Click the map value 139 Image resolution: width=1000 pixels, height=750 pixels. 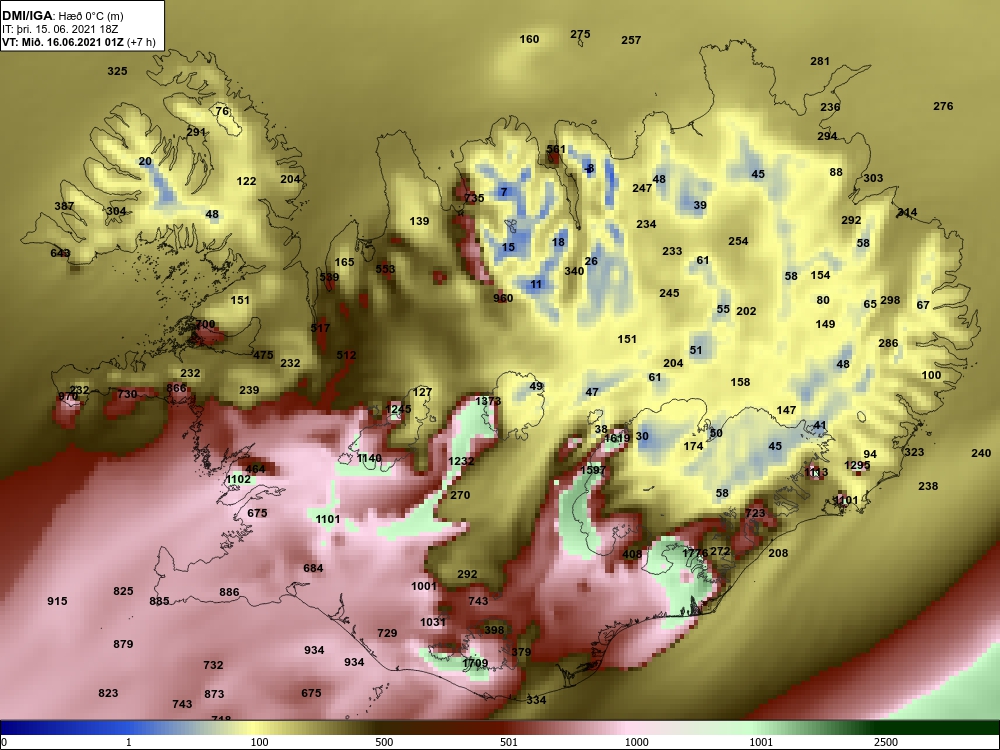click(420, 222)
